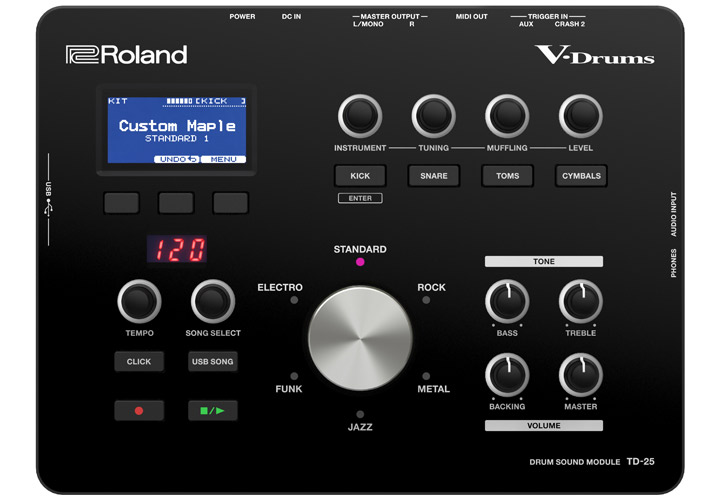Click the TUNING knob
720x500 pixels.
click(x=433, y=116)
